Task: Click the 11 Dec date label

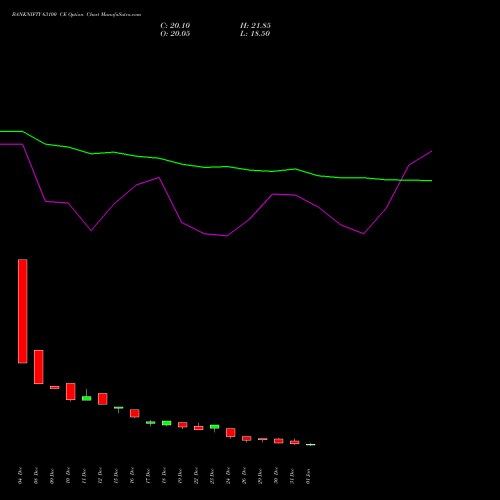Action: 84,476
